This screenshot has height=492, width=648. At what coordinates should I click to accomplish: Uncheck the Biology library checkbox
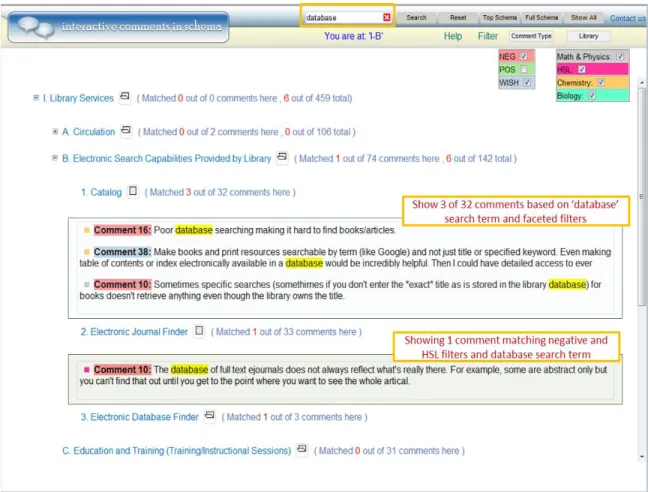592,95
